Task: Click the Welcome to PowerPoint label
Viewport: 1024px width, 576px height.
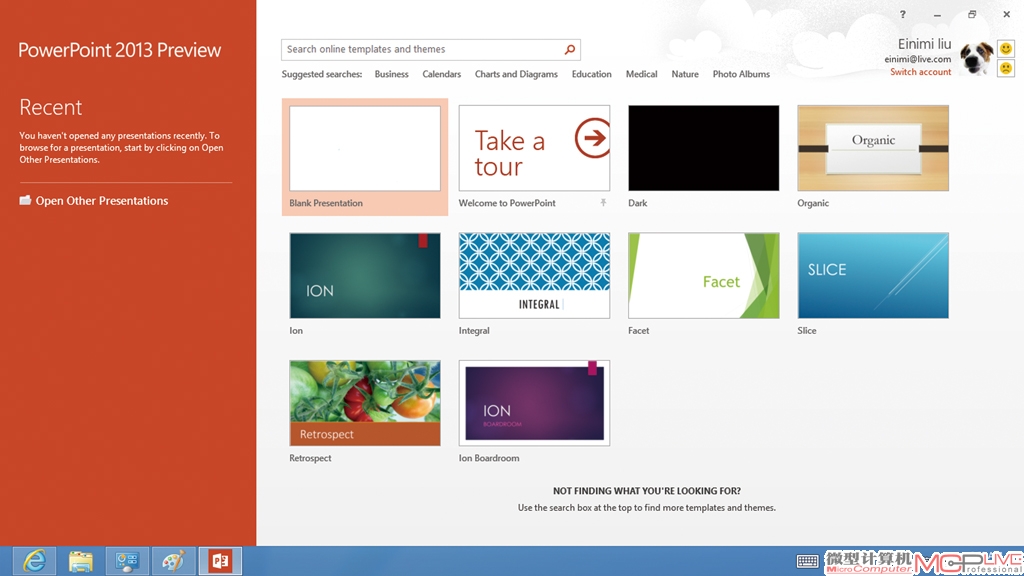Action: 507,203
